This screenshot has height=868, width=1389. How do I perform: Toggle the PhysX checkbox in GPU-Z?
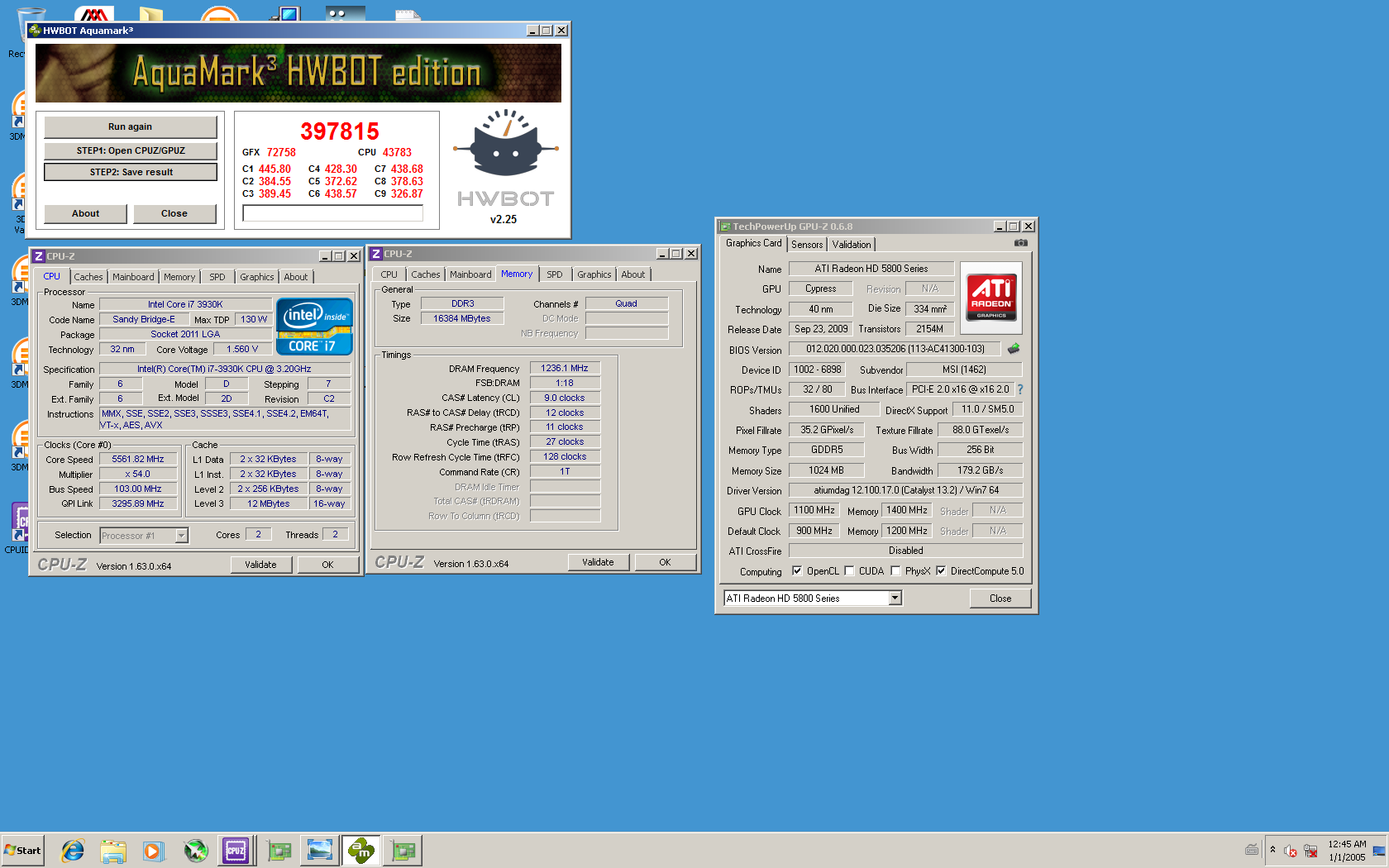tap(895, 570)
